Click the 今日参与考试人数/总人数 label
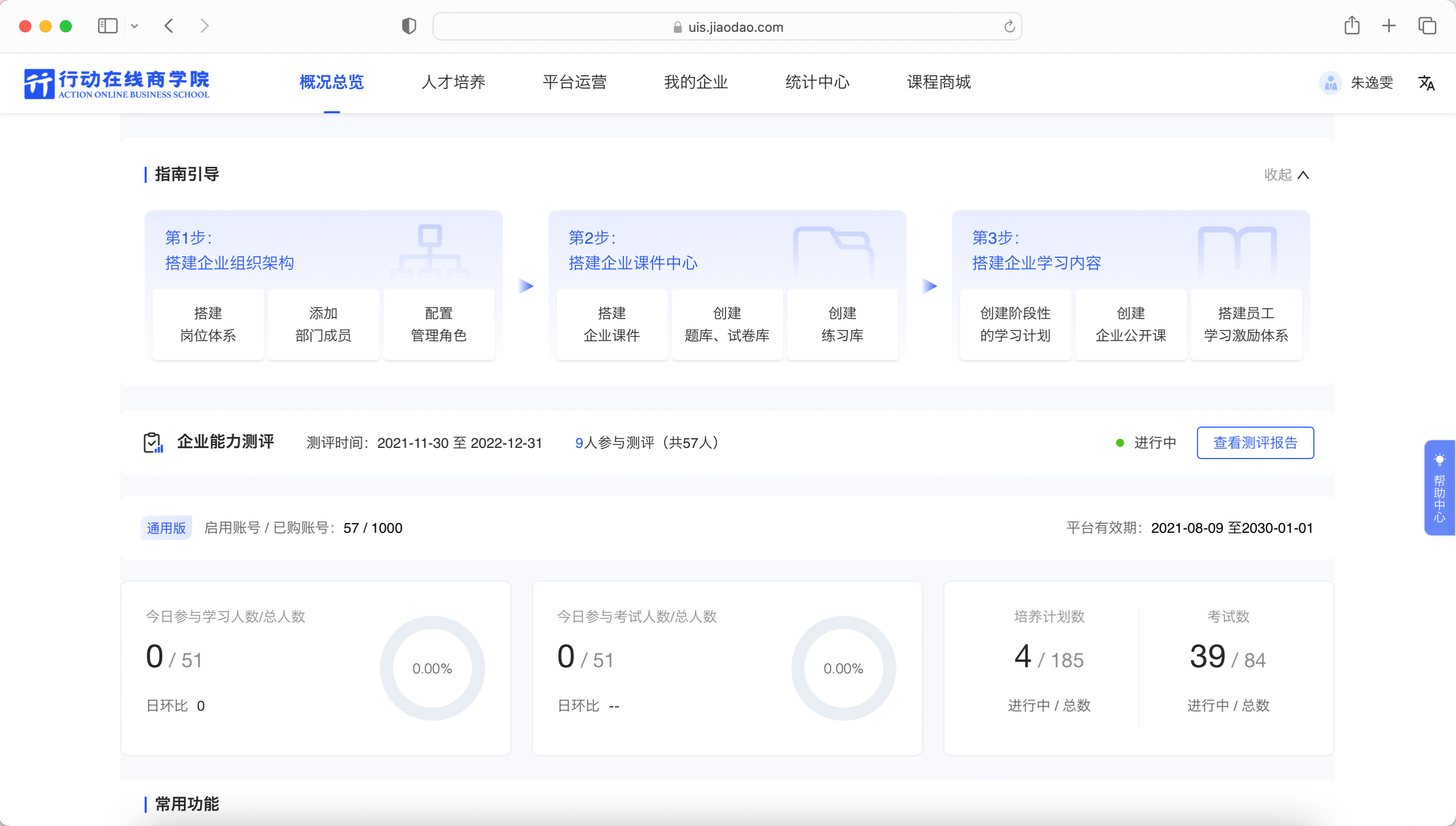Viewport: 1456px width, 826px height. pos(637,617)
